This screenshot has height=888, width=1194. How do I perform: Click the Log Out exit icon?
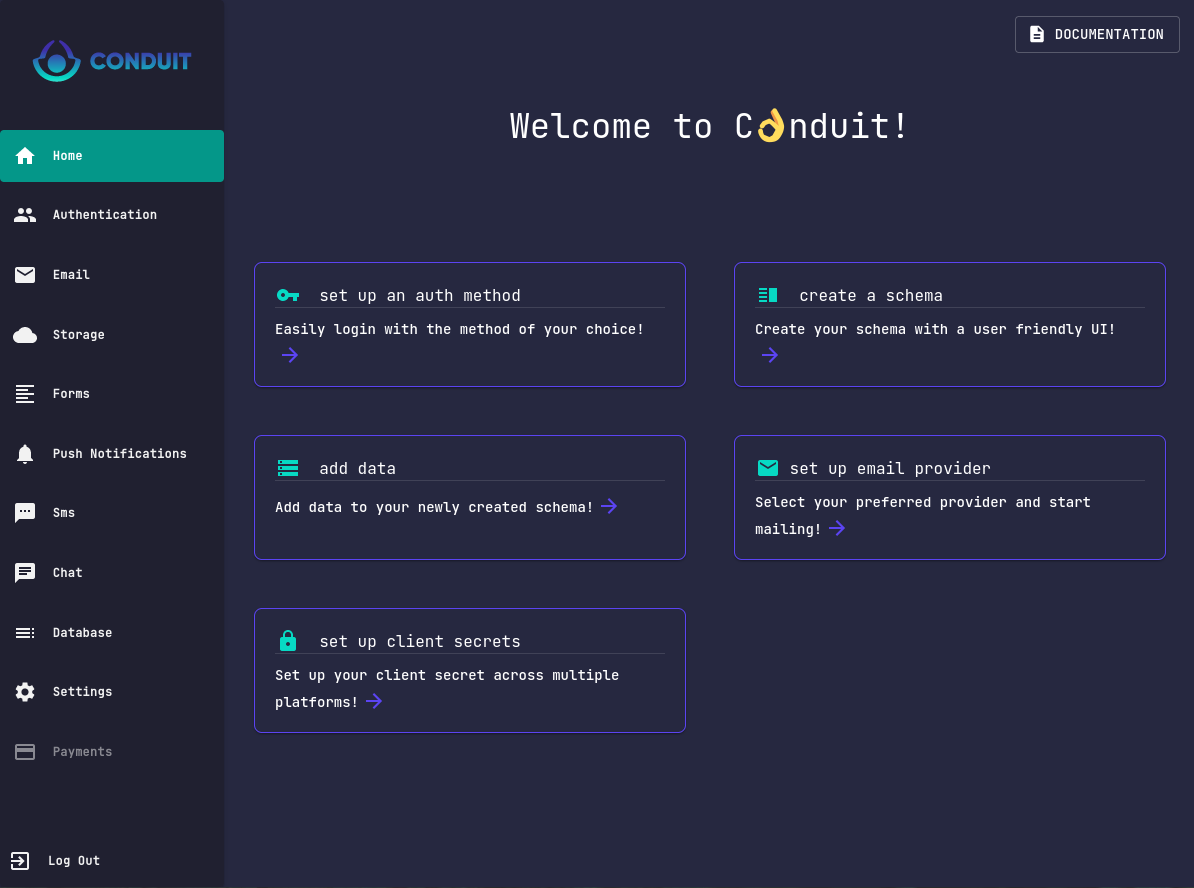click(20, 861)
